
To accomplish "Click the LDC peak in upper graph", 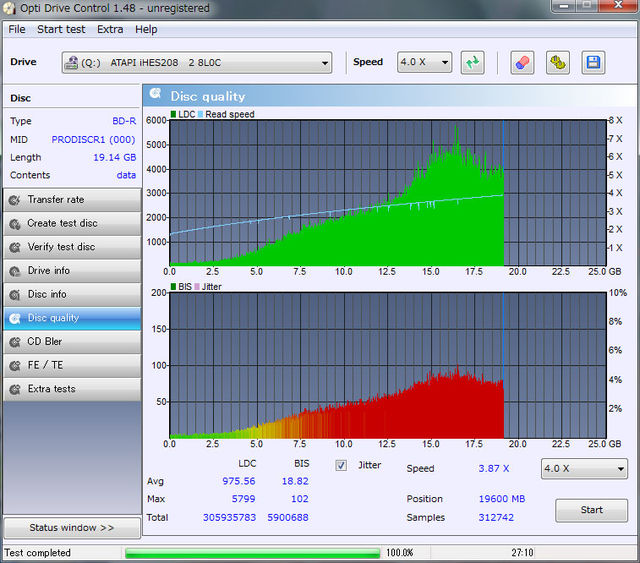I will tap(456, 133).
